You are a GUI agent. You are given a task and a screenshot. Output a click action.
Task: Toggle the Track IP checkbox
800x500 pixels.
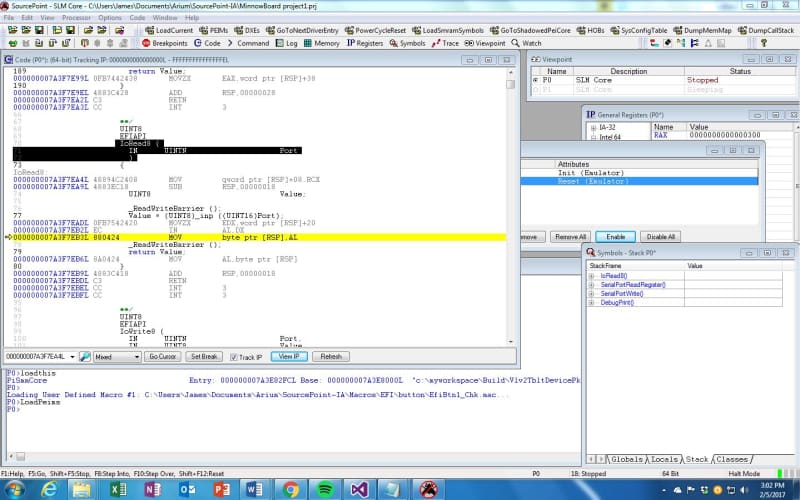pos(234,357)
